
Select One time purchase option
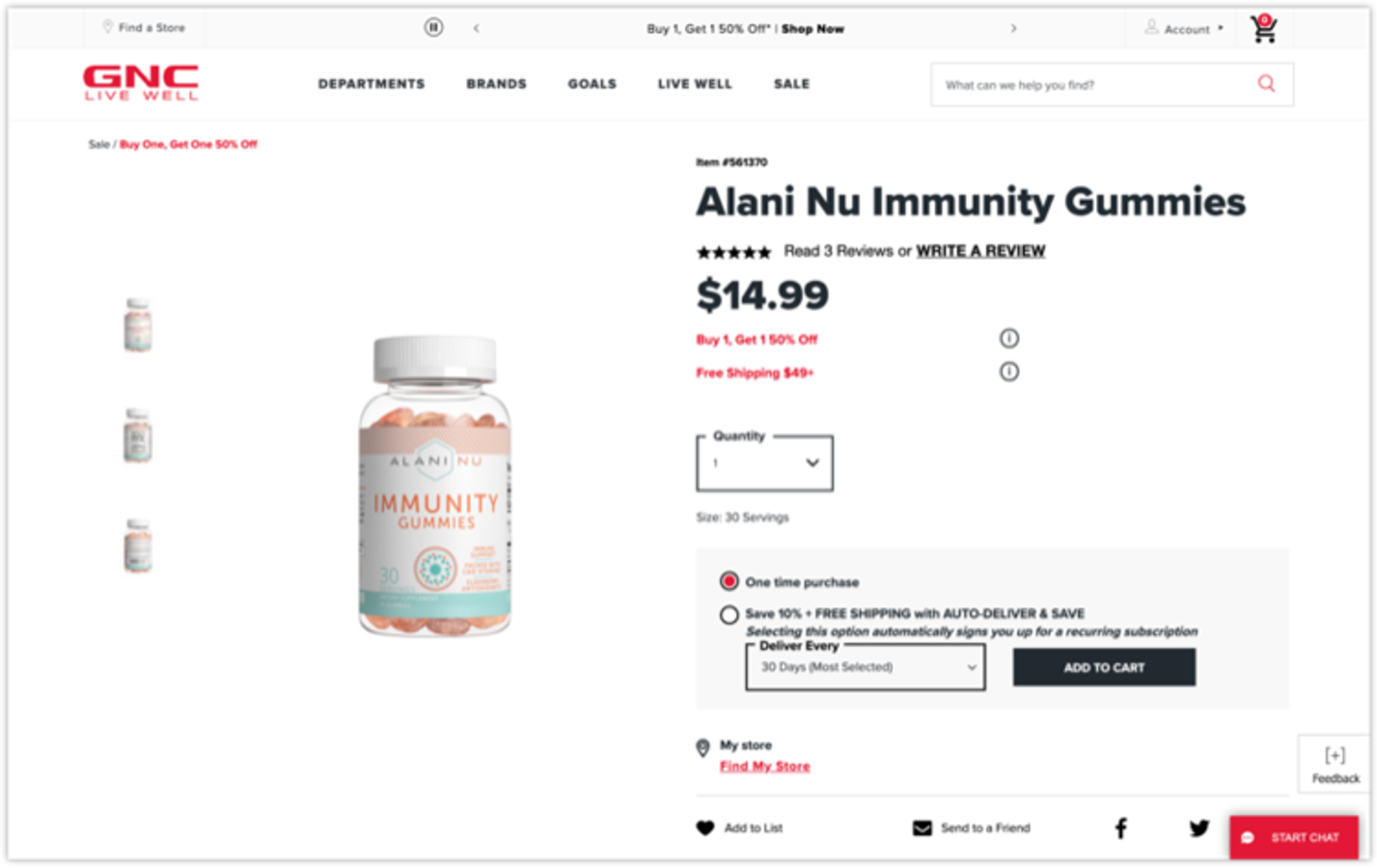coord(729,582)
